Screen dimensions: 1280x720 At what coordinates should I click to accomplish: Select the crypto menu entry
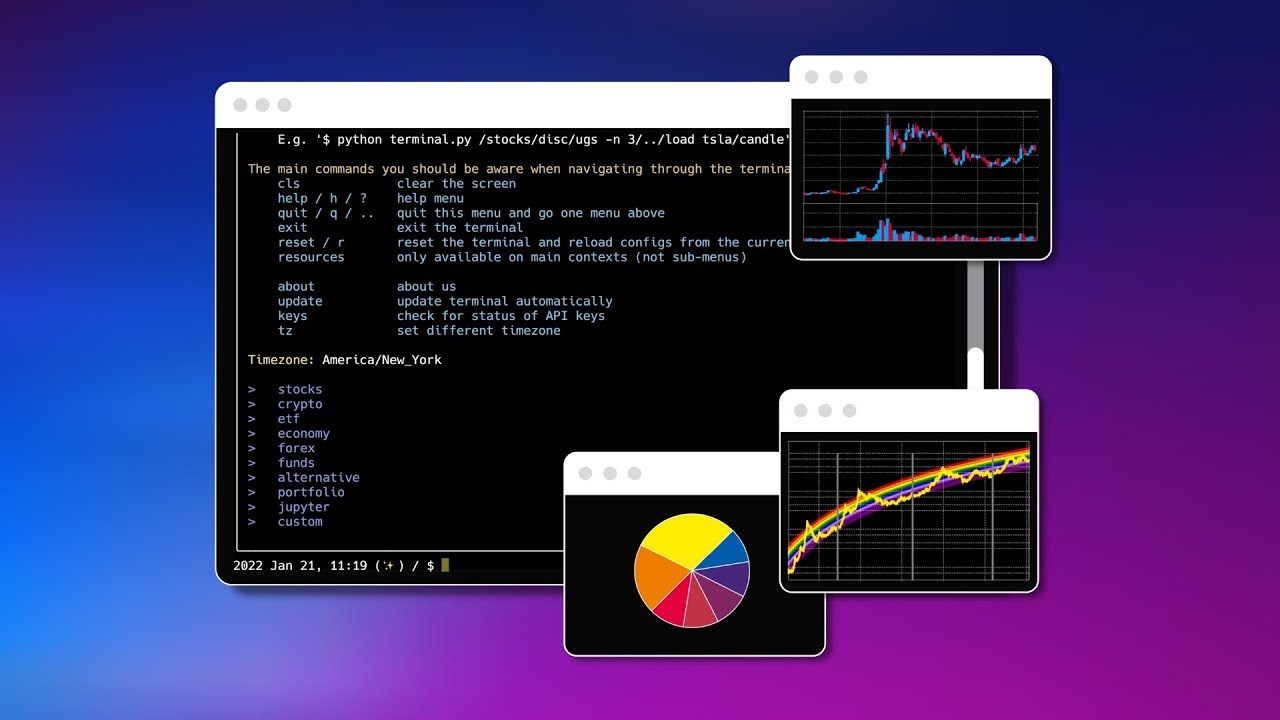(x=299, y=404)
